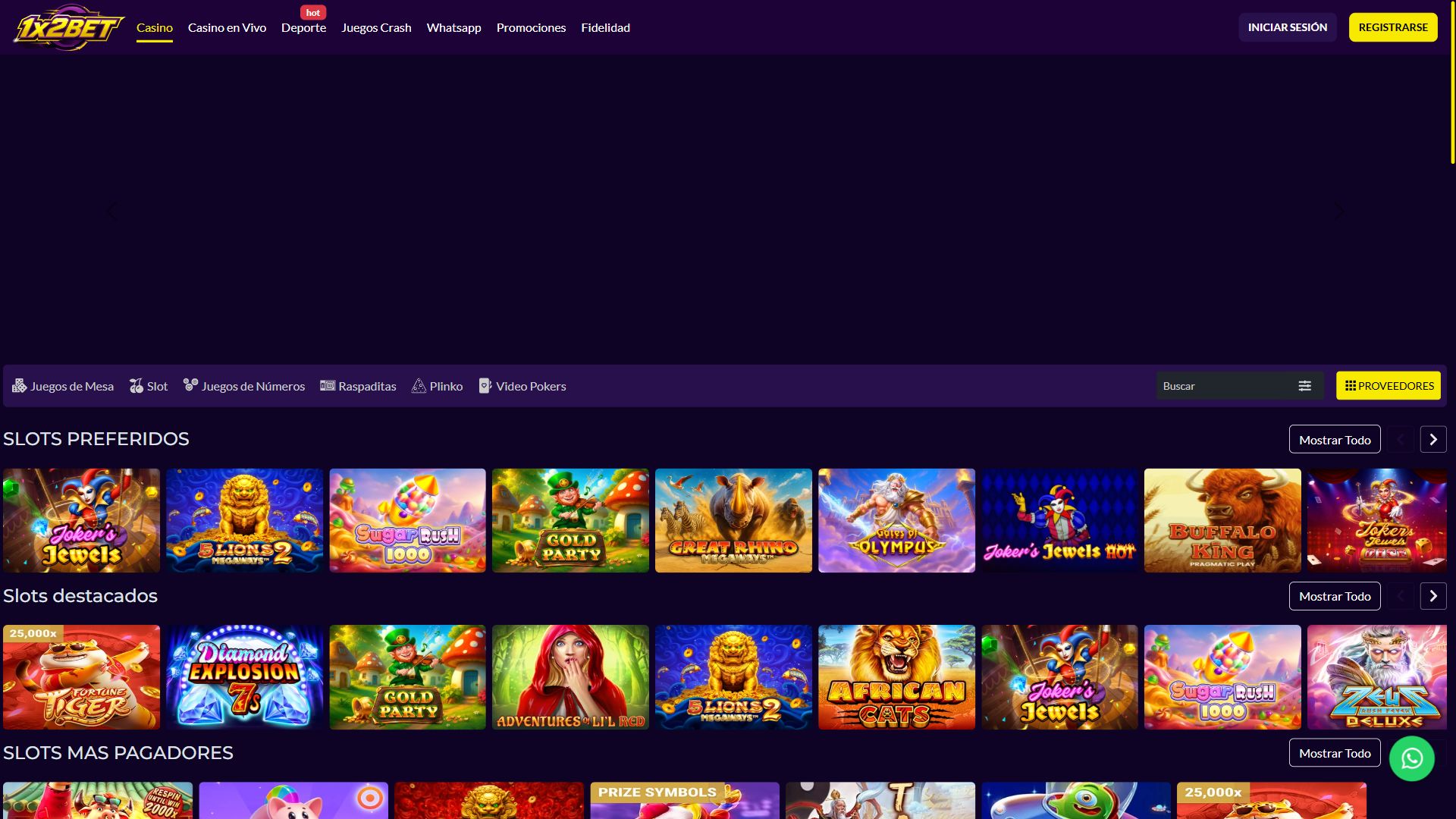Advance Slots Preferidos carousel with right chevron

tap(1433, 440)
